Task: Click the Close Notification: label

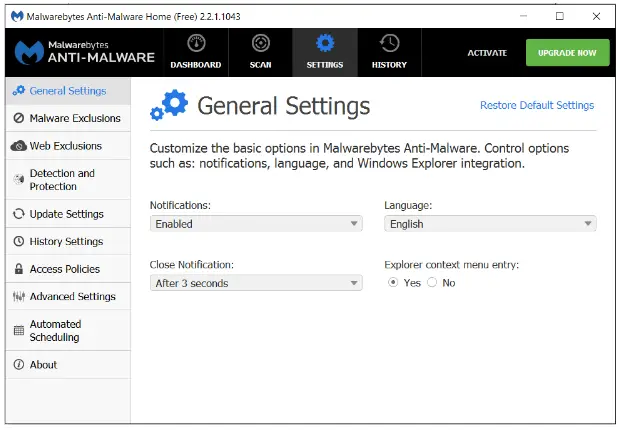Action: tap(191, 265)
